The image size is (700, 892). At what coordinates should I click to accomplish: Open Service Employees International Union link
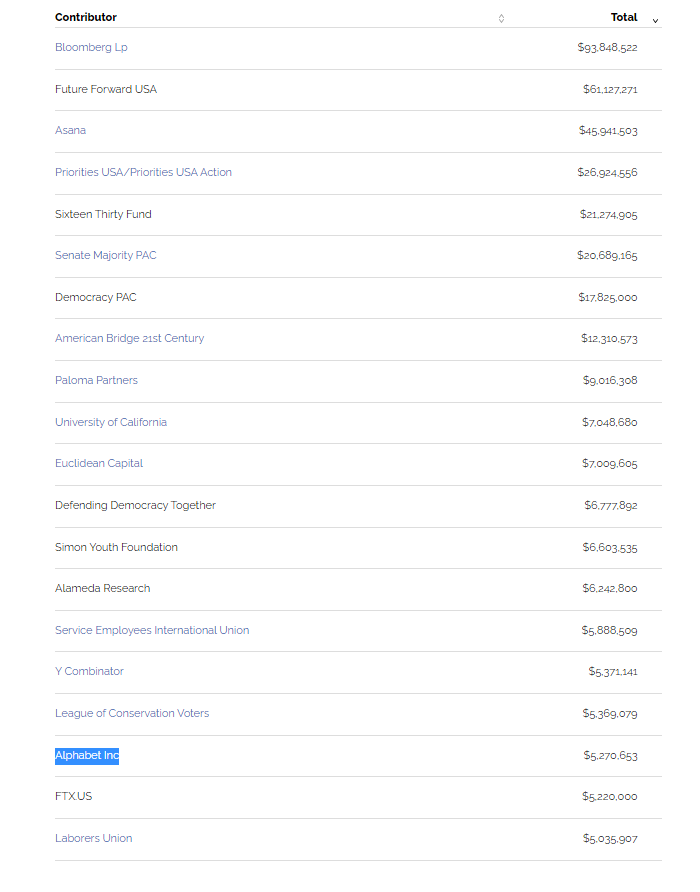(x=152, y=630)
